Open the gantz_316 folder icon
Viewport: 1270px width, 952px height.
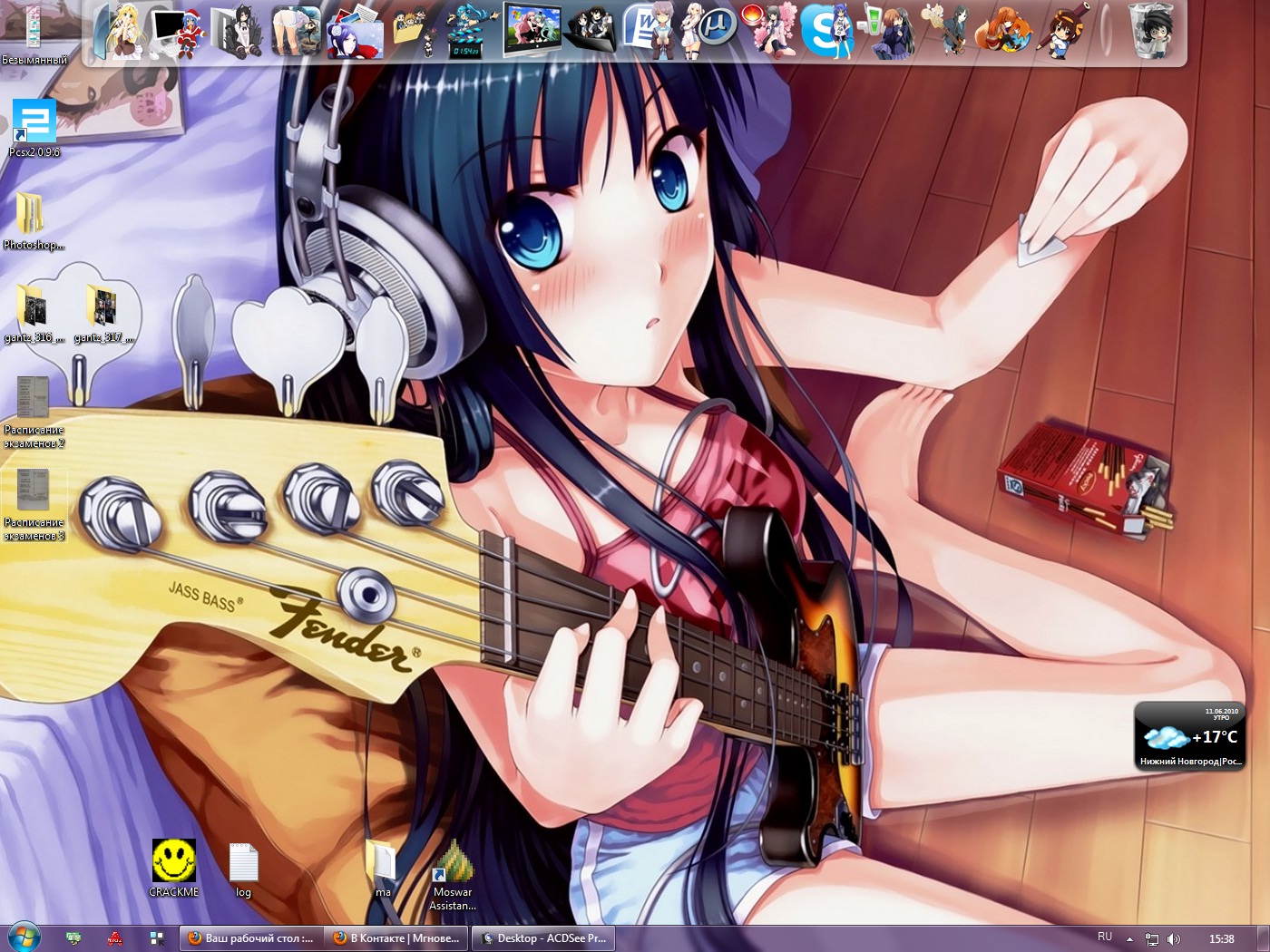(x=34, y=314)
